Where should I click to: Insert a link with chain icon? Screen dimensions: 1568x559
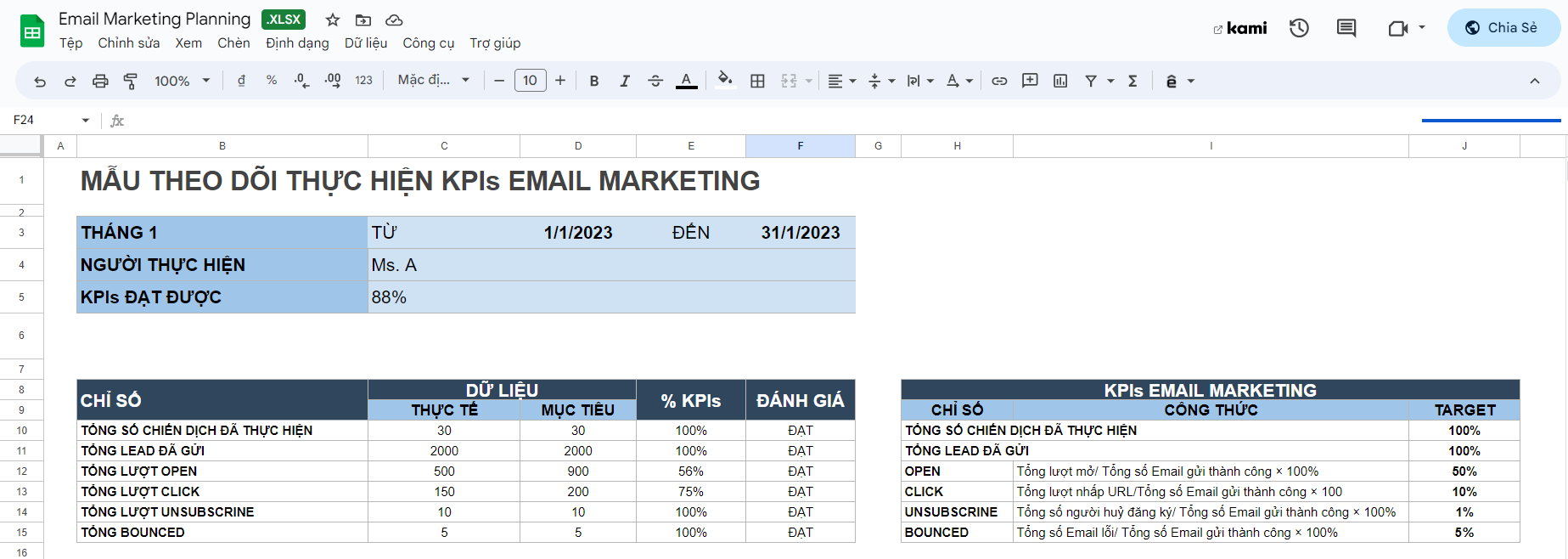pyautogui.click(x=999, y=81)
